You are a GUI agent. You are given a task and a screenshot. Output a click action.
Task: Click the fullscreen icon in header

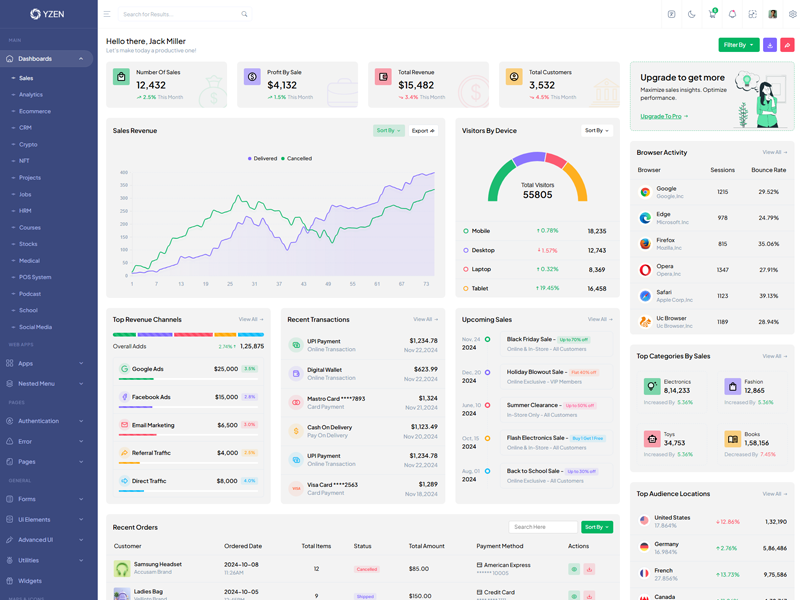point(752,14)
